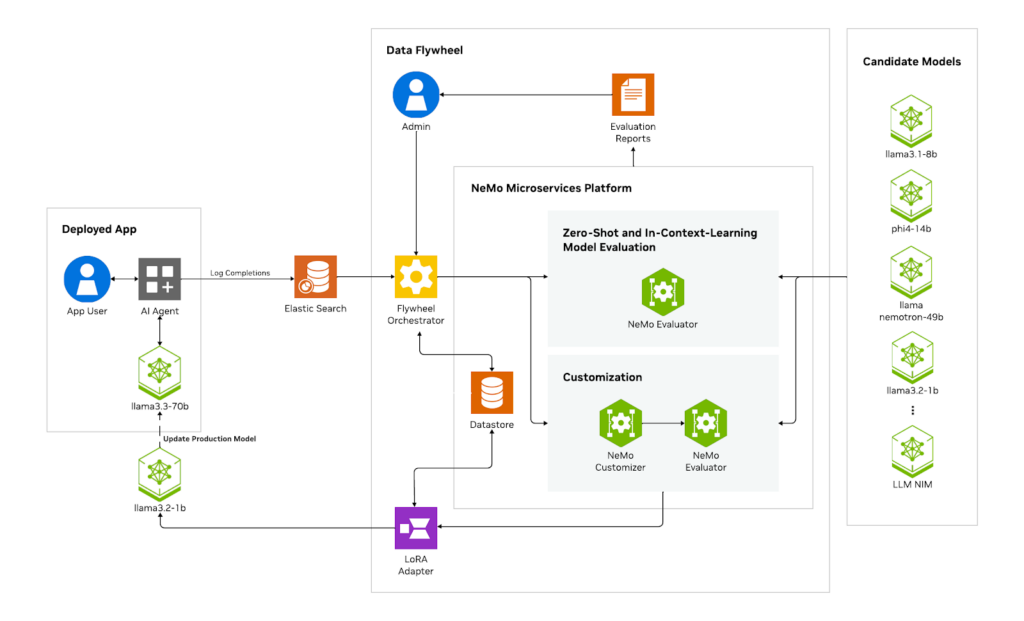The height and width of the screenshot is (621, 1024).
Task: Click the Update Production Model link text
Action: pos(208,438)
